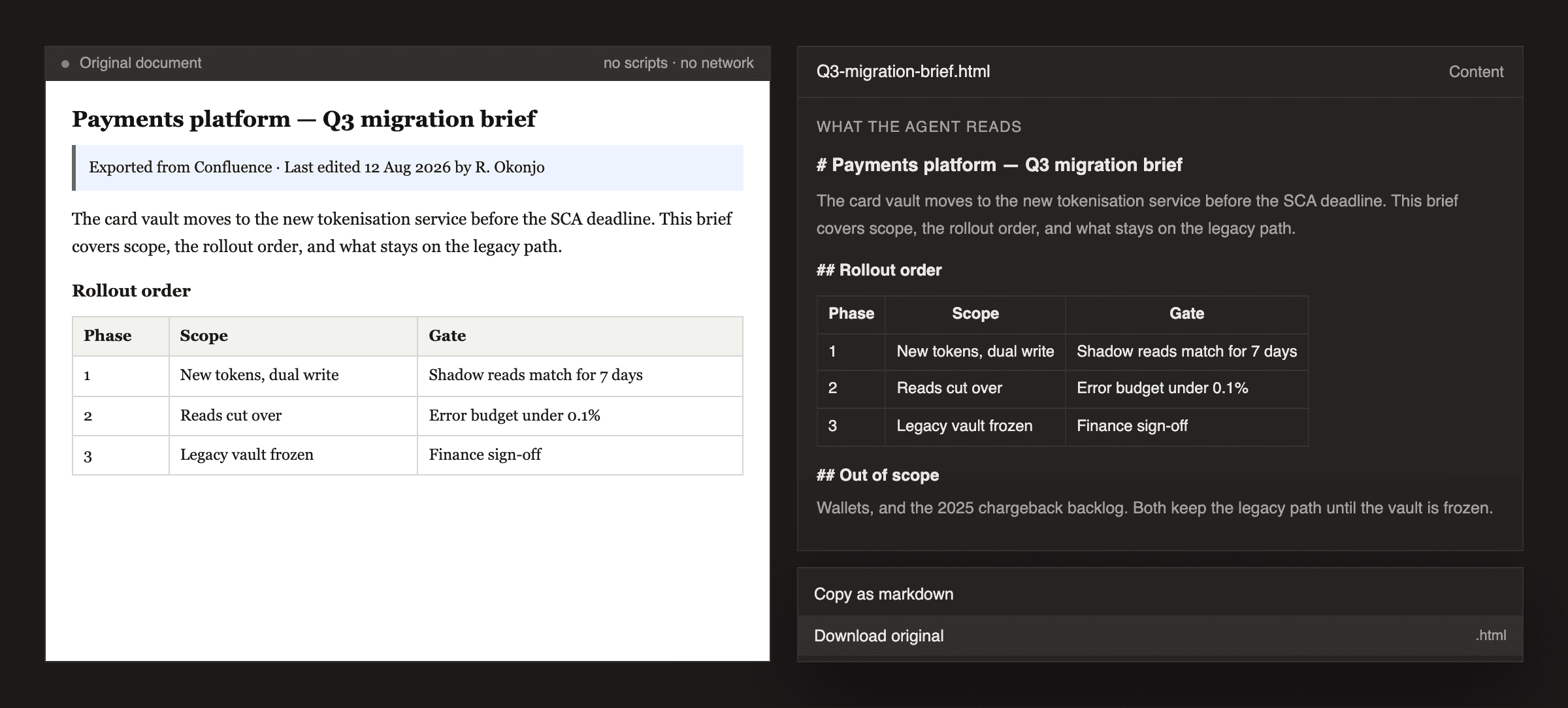This screenshot has width=1568, height=708.
Task: Click 'Reads cut over' in original table
Action: 231,415
